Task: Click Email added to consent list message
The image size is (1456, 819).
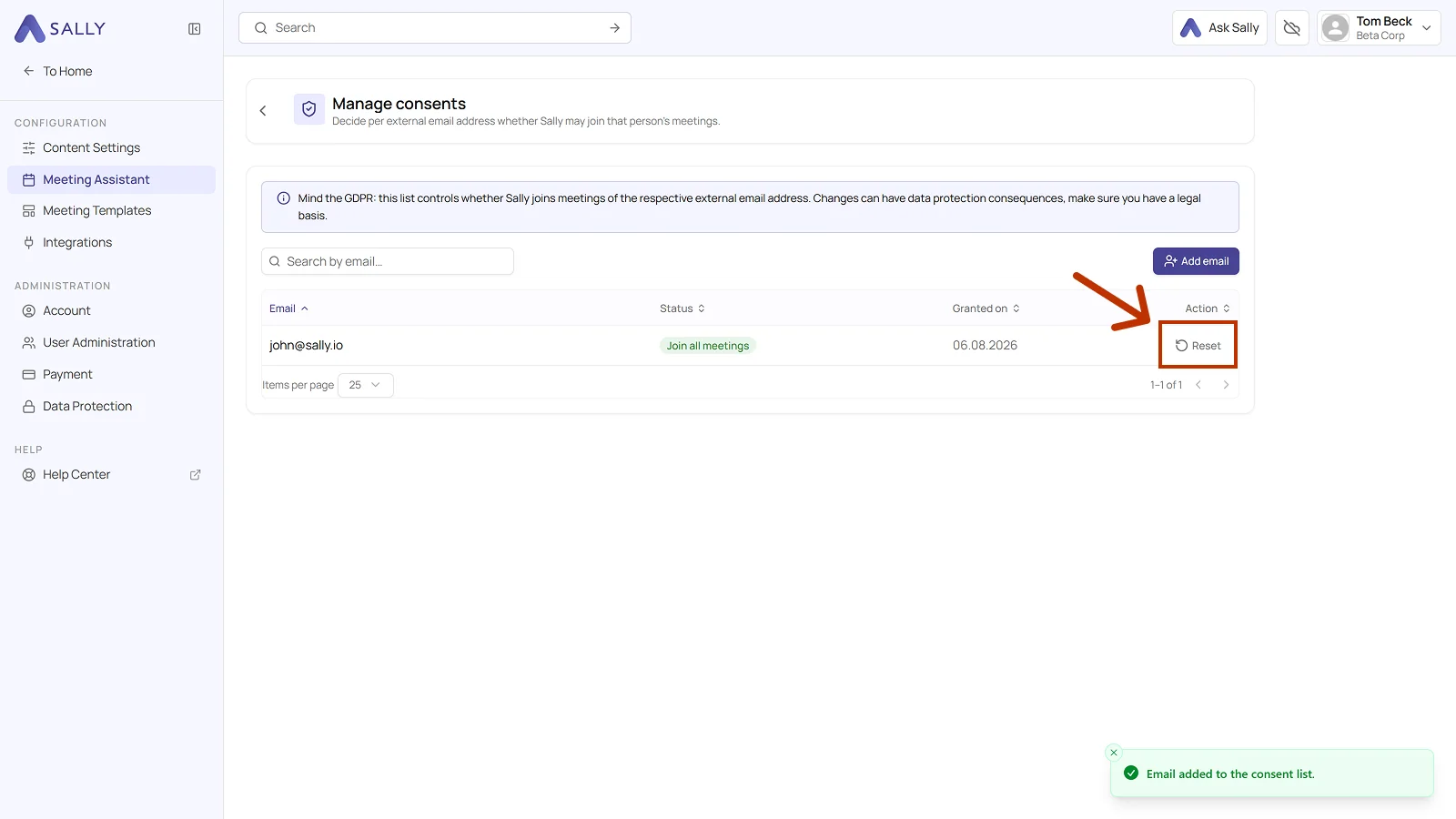Action: pyautogui.click(x=1230, y=774)
